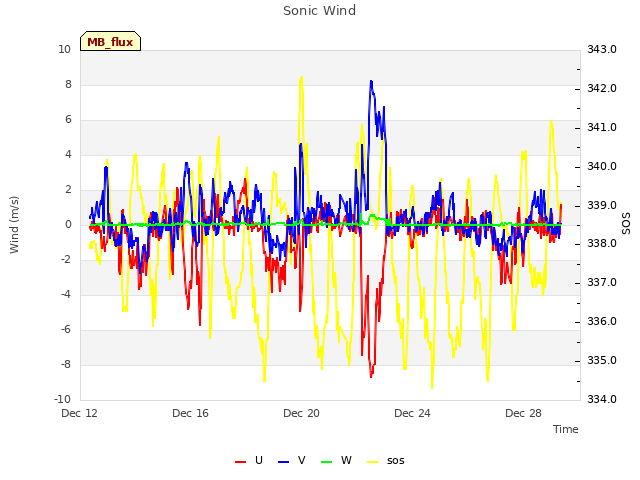Click the Dec 20 x-axis tick label
Screen dimensions: 640x480
[302, 413]
